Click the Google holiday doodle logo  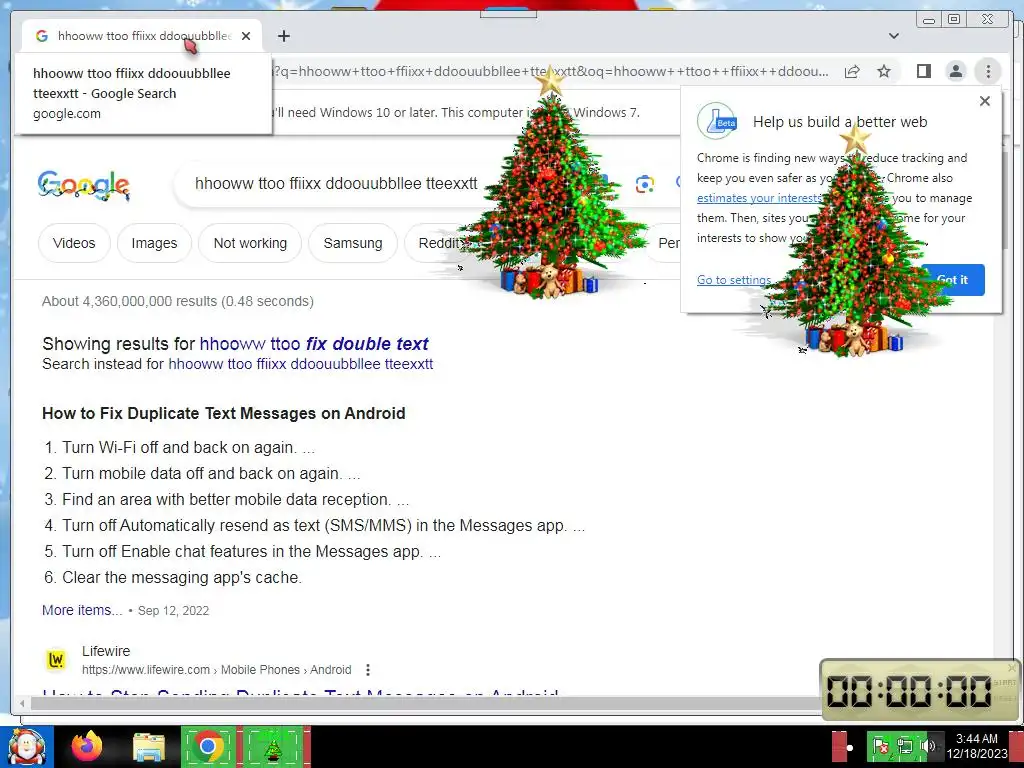[84, 185]
